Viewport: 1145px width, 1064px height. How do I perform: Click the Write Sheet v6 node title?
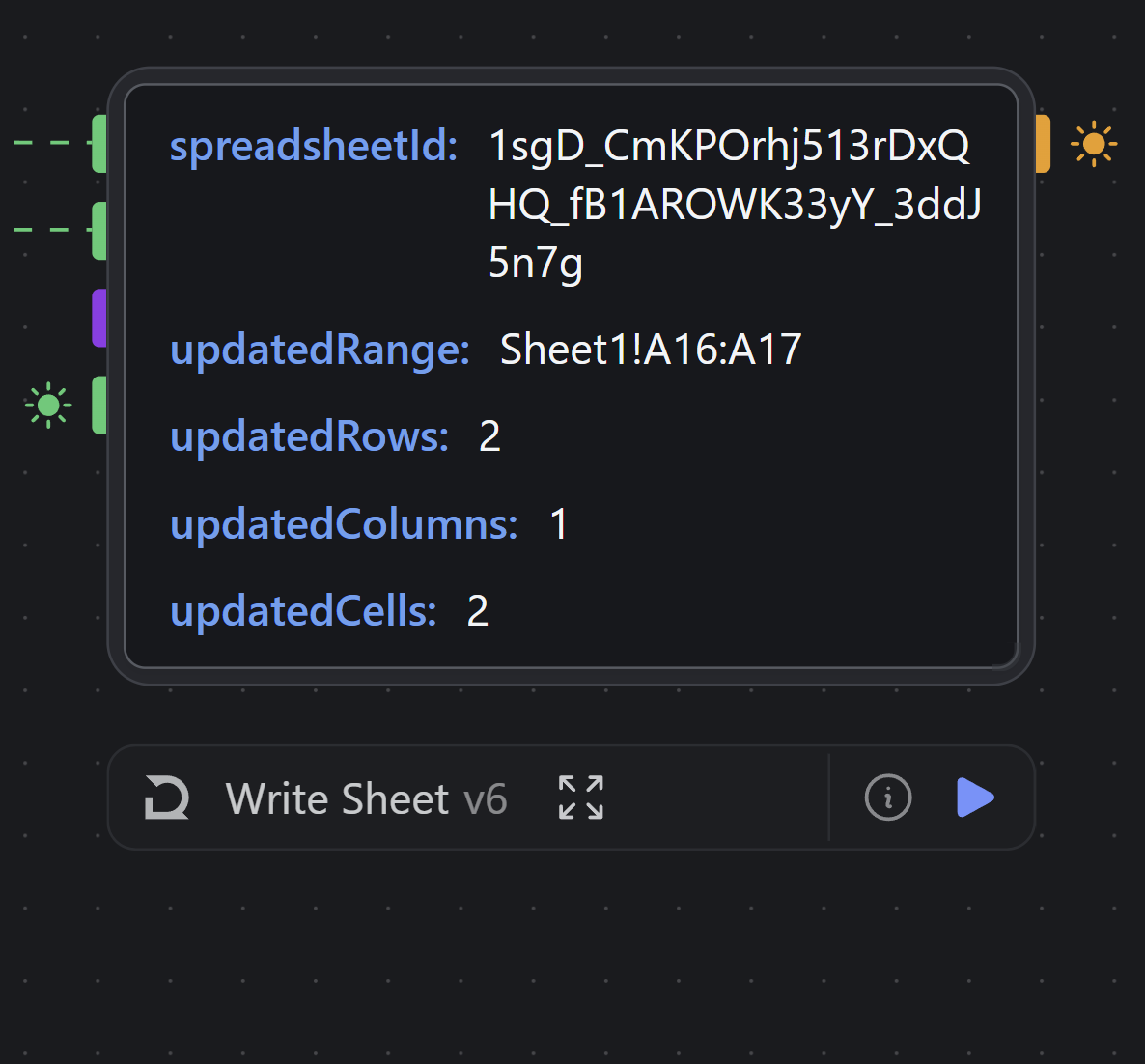coord(366,799)
